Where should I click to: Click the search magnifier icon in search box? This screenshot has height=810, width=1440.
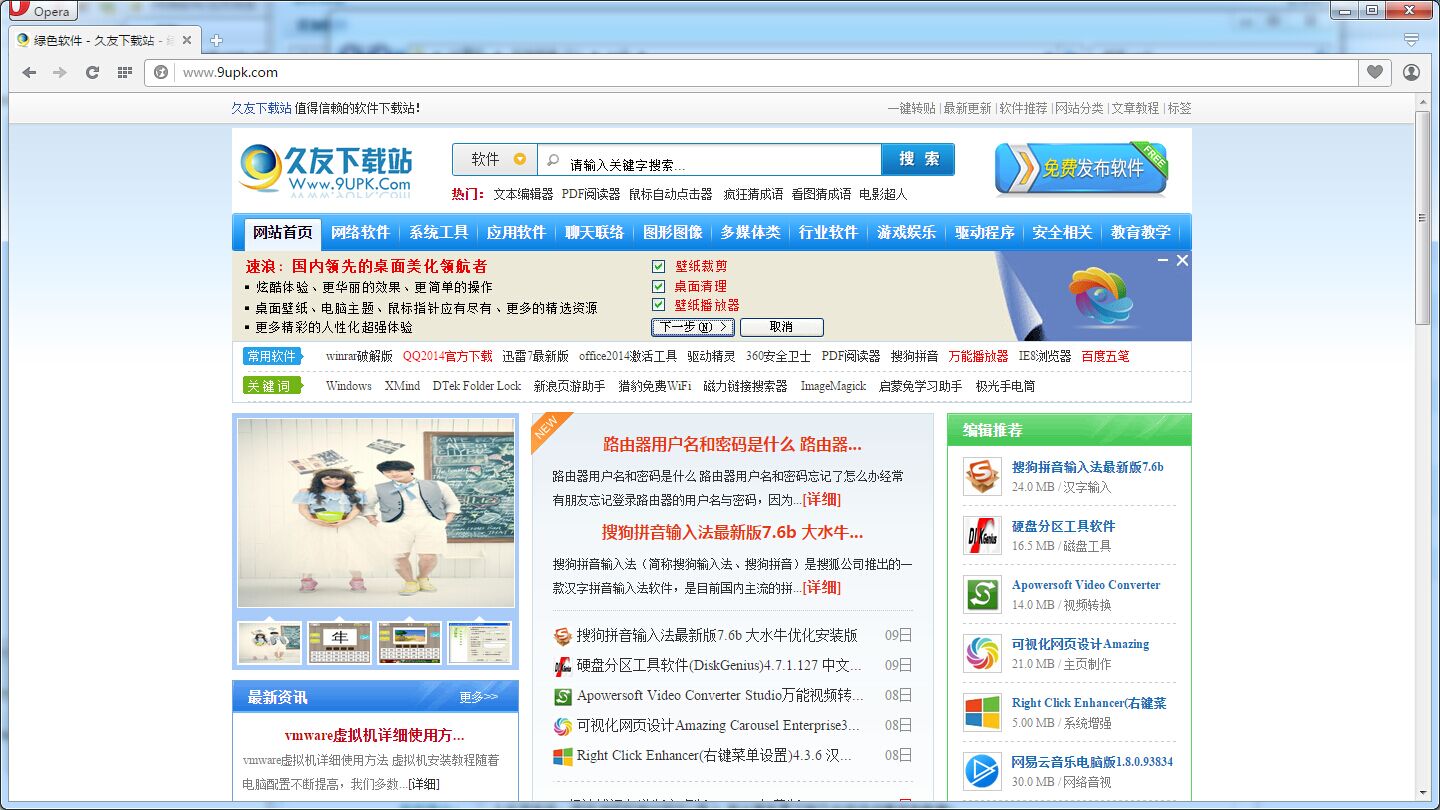tap(553, 160)
